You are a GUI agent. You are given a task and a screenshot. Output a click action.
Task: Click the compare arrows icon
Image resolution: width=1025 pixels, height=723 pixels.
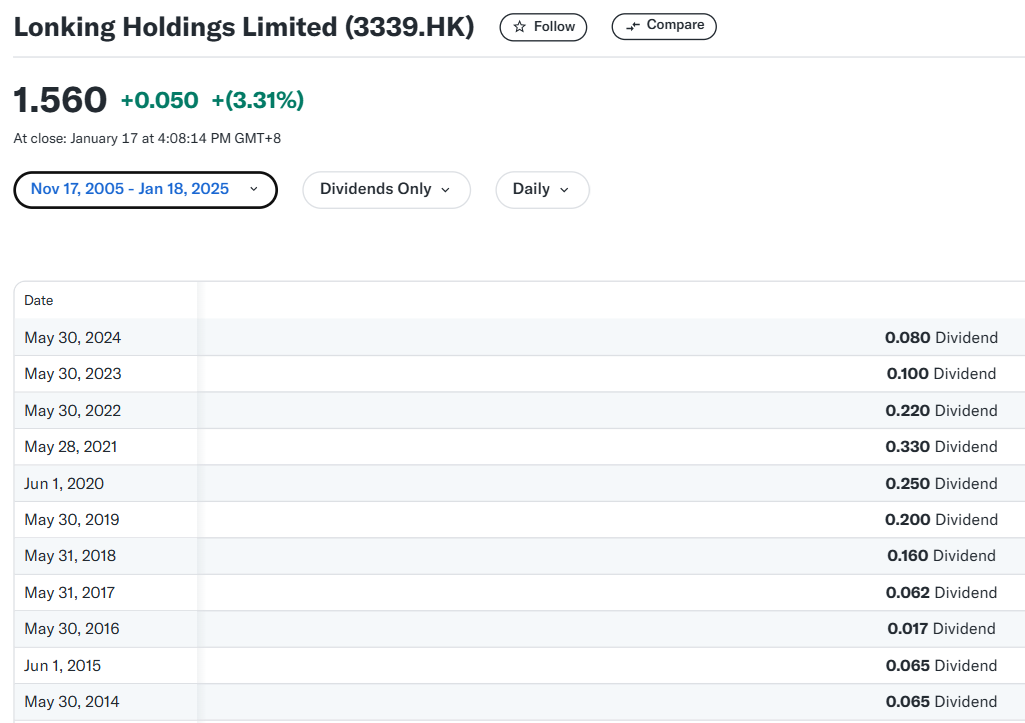pyautogui.click(x=633, y=26)
